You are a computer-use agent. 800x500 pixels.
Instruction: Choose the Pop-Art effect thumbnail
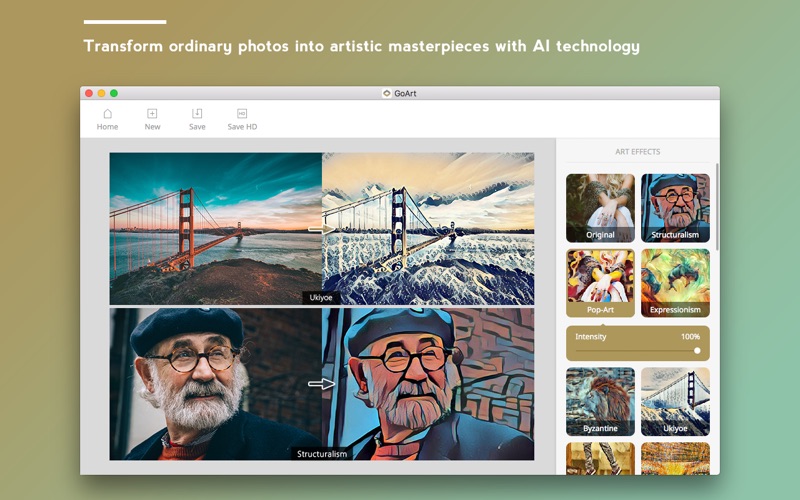coord(600,283)
